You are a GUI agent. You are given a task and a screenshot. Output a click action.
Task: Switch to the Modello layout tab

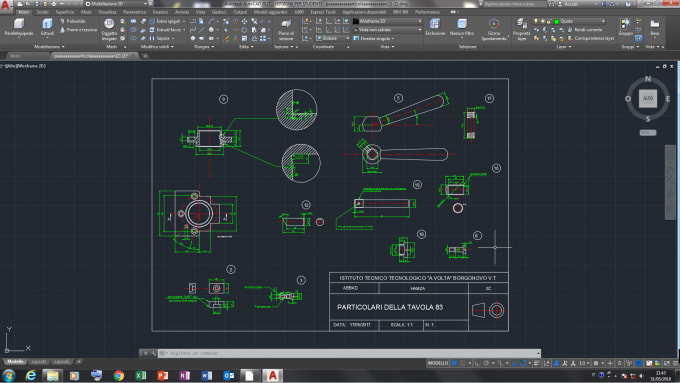16,362
